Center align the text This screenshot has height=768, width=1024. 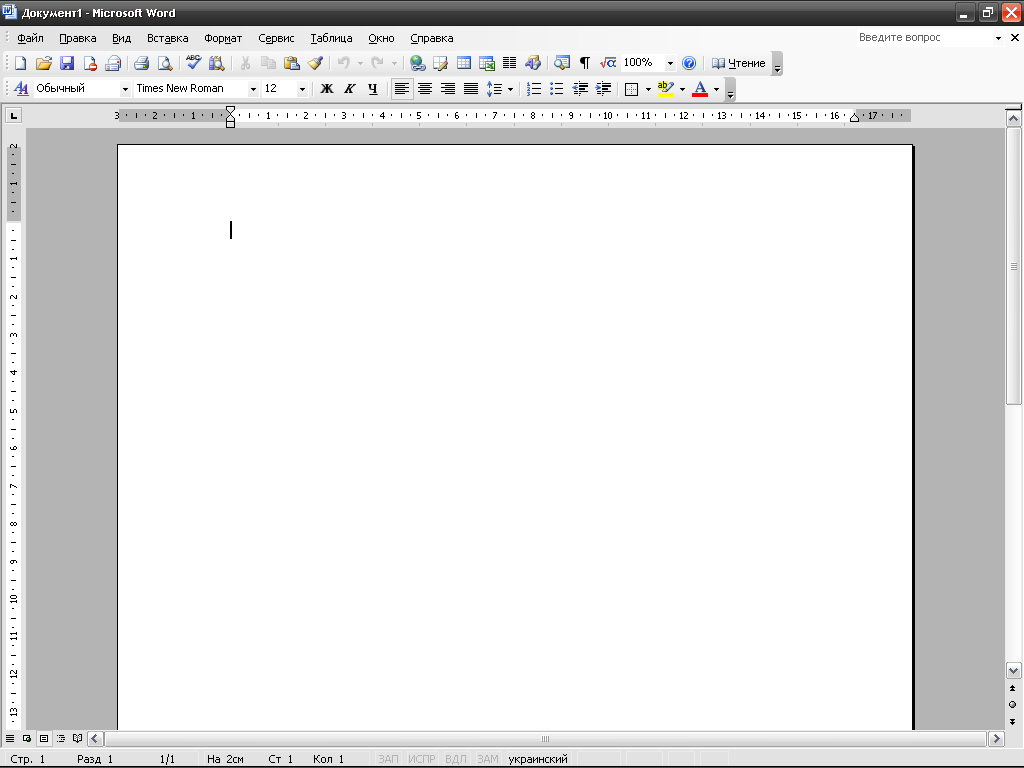(x=424, y=89)
